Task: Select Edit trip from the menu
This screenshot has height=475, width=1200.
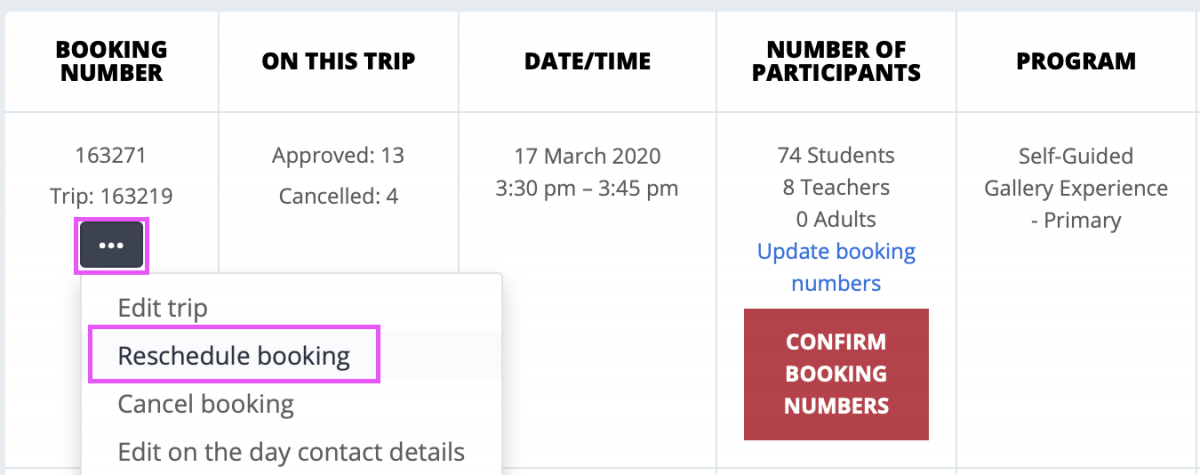Action: [x=162, y=307]
